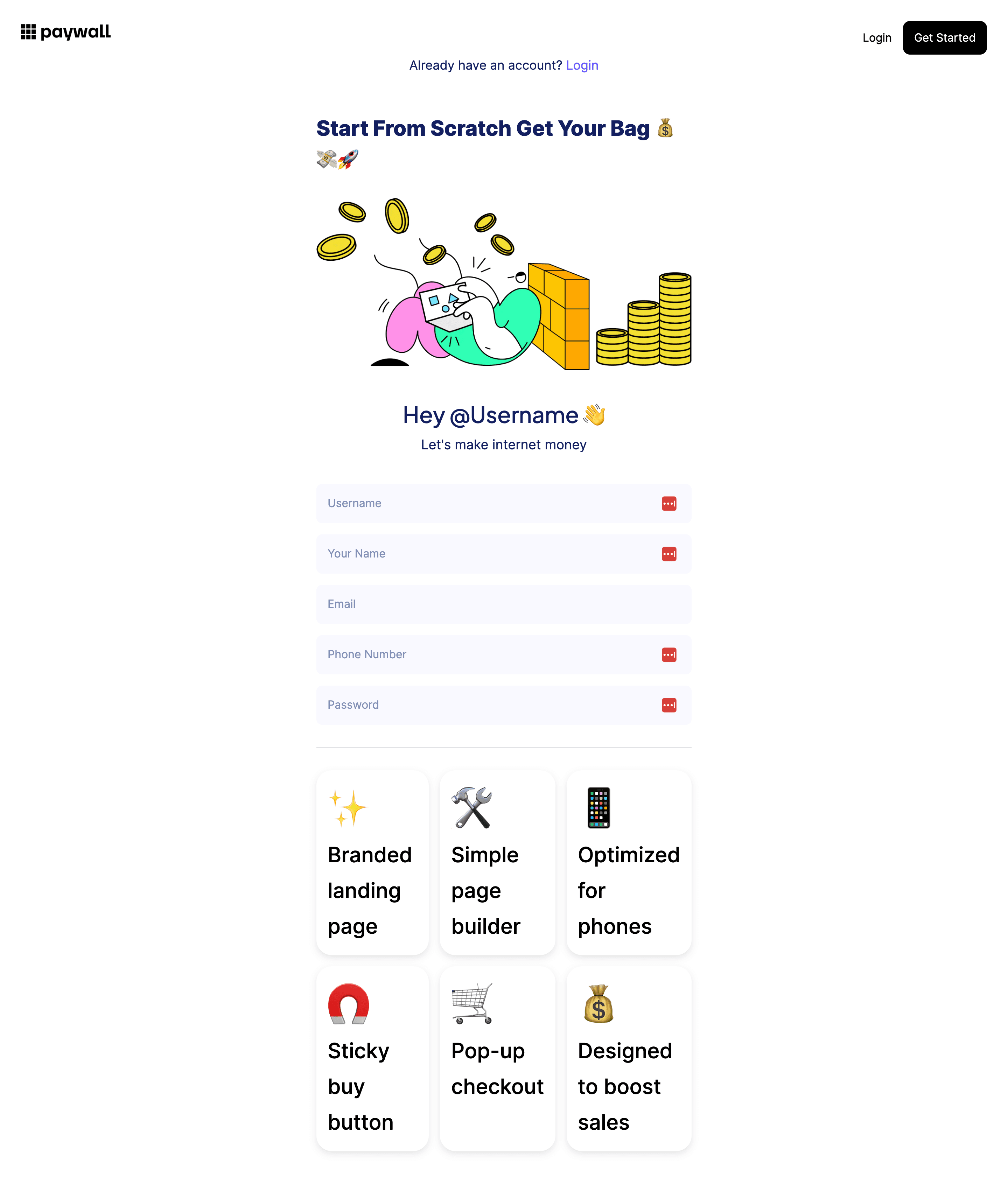This screenshot has height=1178, width=1008.
Task: Click the simple page builder tools icon
Action: pos(471,808)
